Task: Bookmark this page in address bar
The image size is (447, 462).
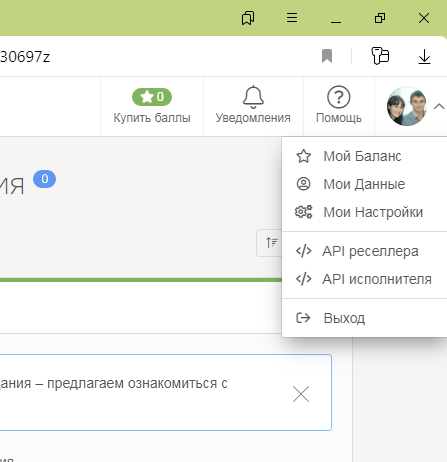Action: click(x=327, y=56)
